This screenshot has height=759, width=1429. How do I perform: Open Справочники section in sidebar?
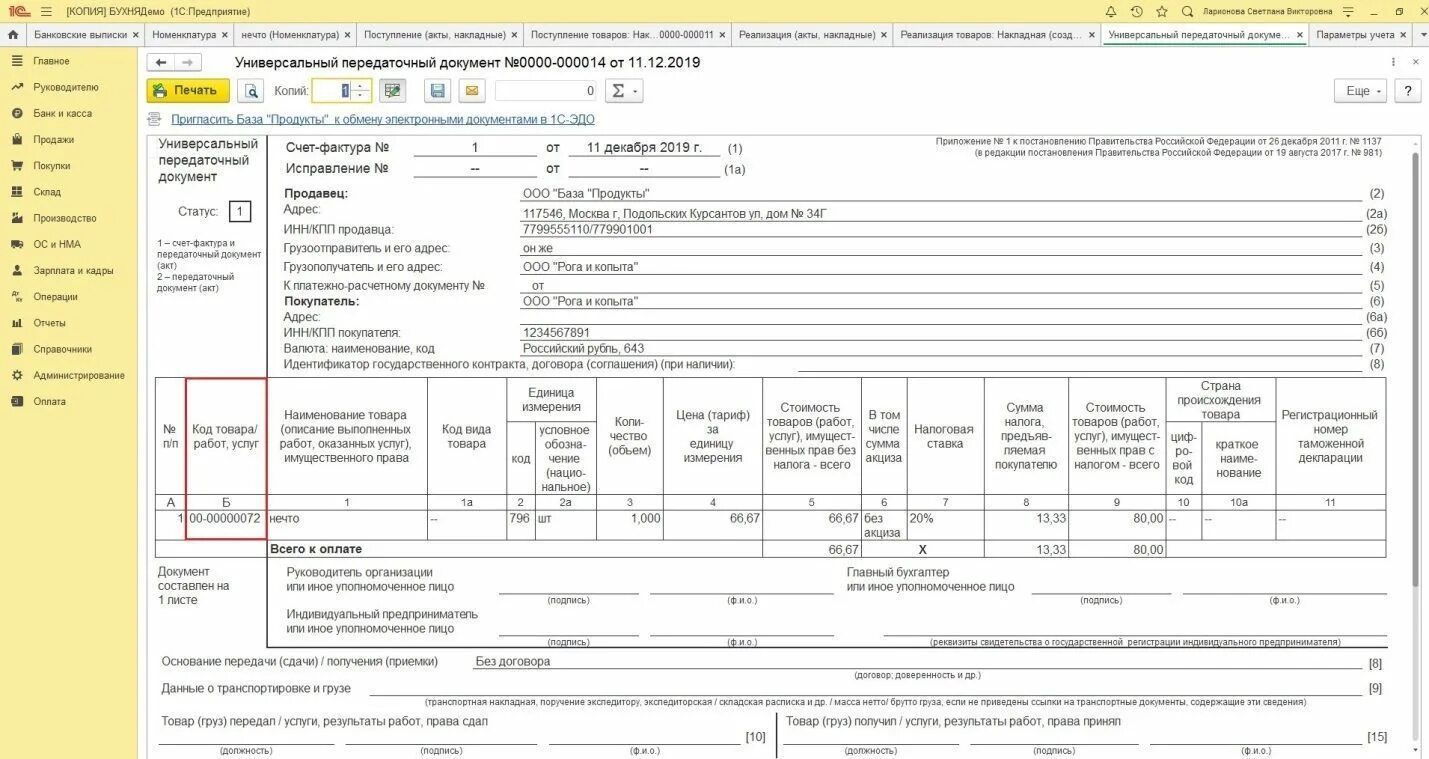click(62, 349)
